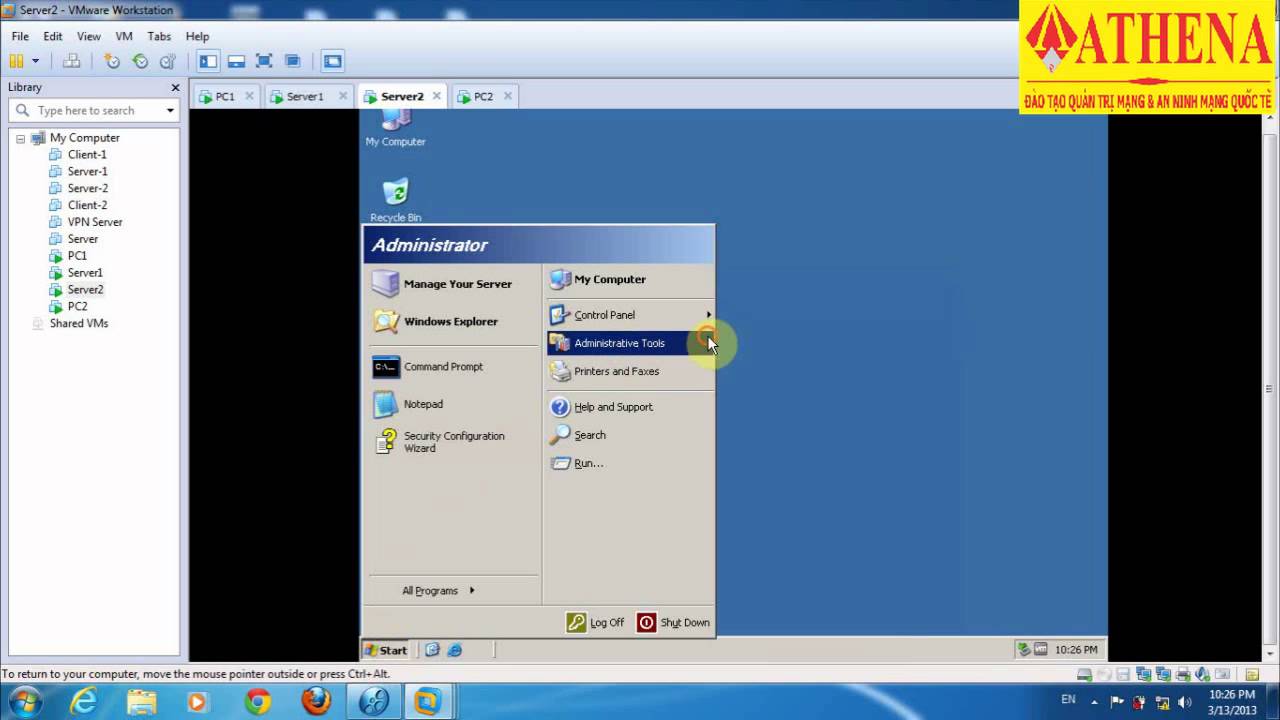The height and width of the screenshot is (720, 1280).
Task: Expand the Control Panel submenu
Action: click(x=630, y=315)
